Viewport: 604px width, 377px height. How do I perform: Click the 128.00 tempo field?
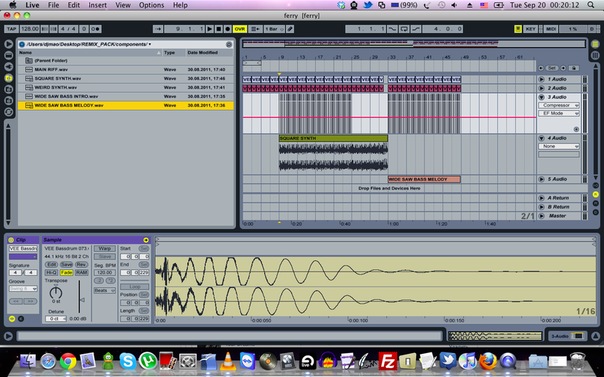[30, 29]
